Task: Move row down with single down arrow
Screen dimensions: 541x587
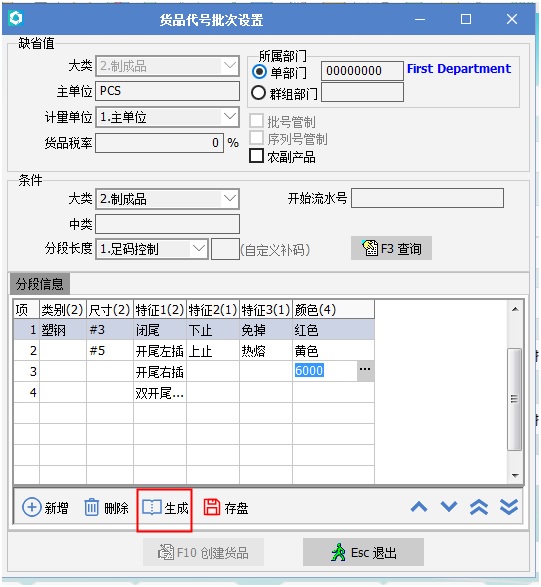Action: tap(449, 507)
